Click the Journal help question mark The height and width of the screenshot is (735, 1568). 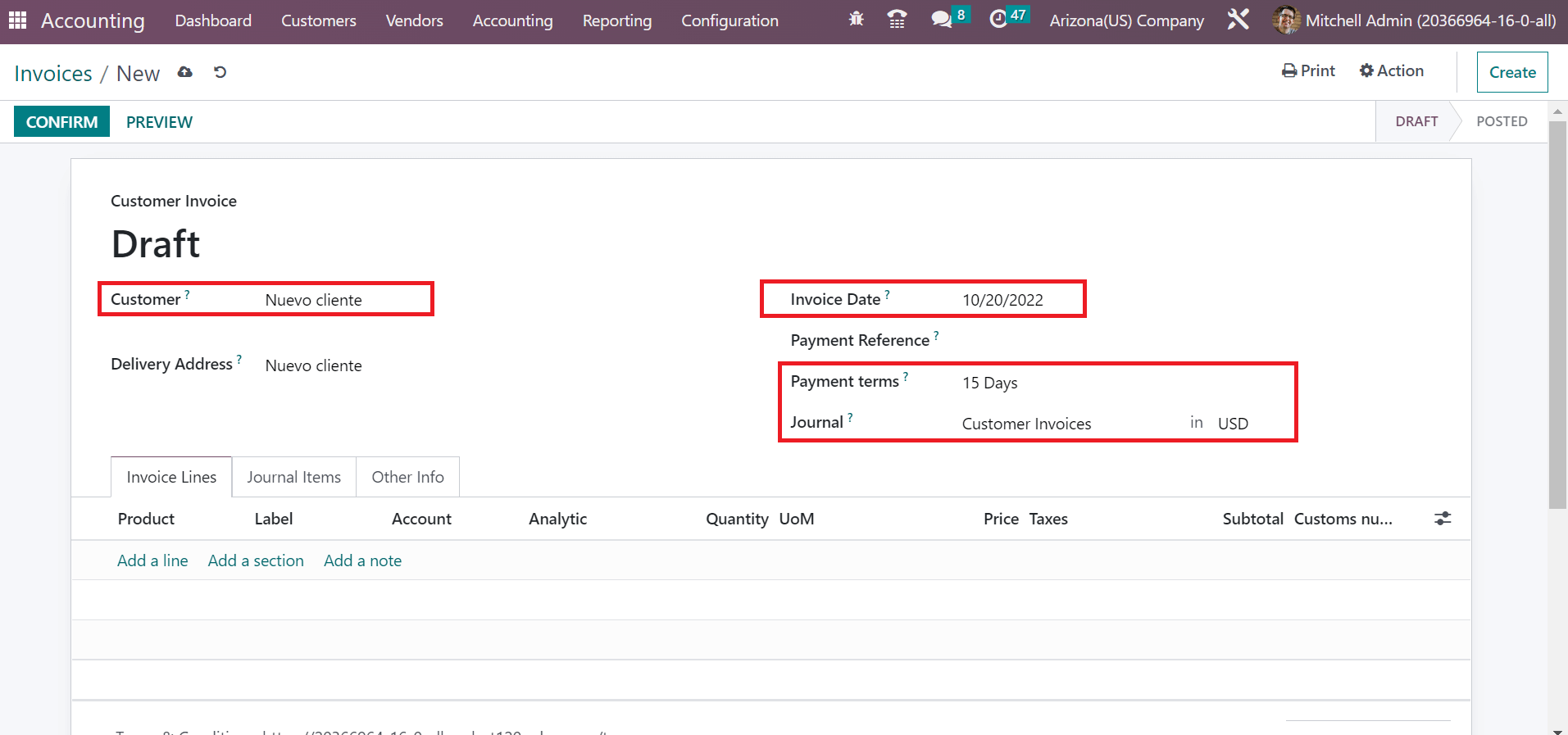point(850,417)
